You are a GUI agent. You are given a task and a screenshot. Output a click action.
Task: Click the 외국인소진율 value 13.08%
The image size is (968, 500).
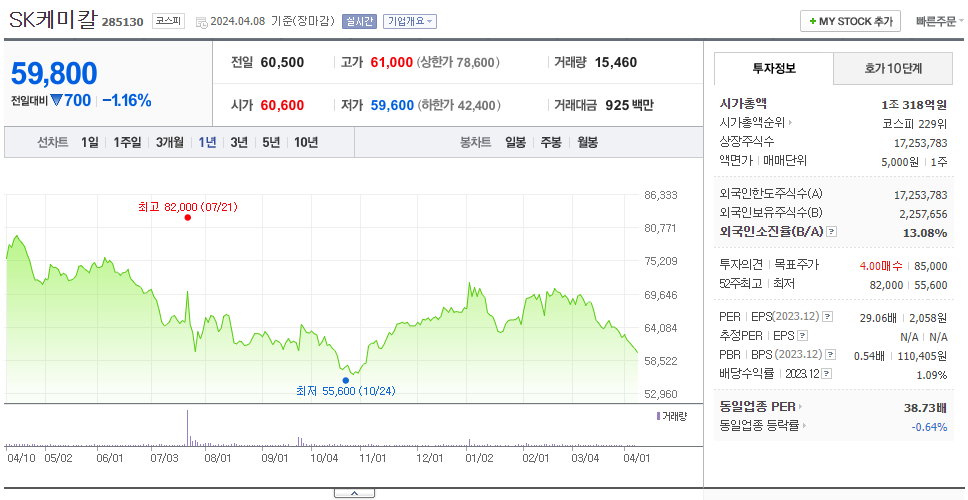925,233
